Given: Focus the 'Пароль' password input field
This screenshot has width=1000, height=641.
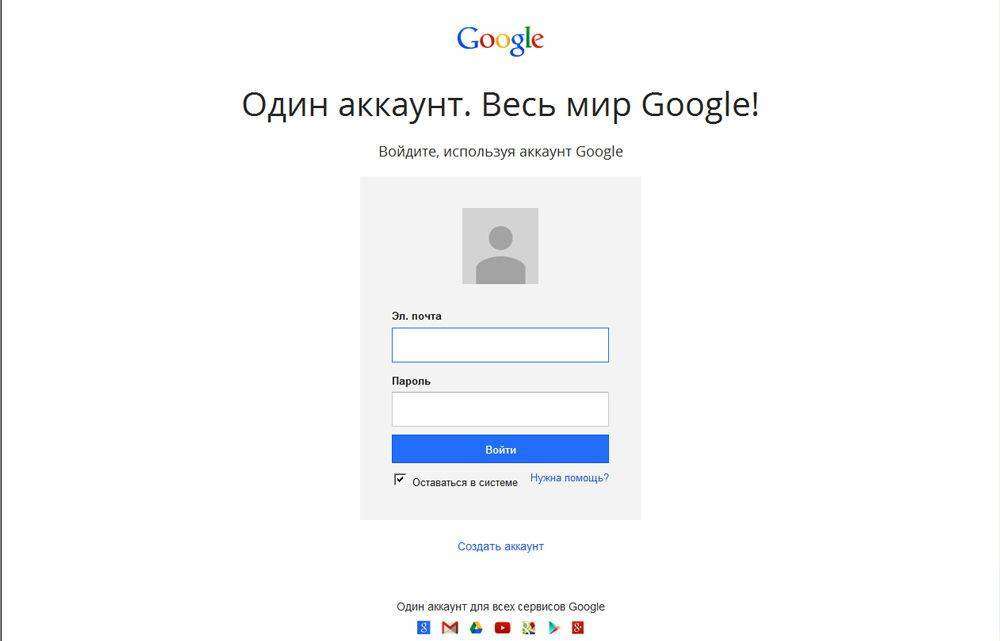Looking at the screenshot, I should click(x=500, y=409).
